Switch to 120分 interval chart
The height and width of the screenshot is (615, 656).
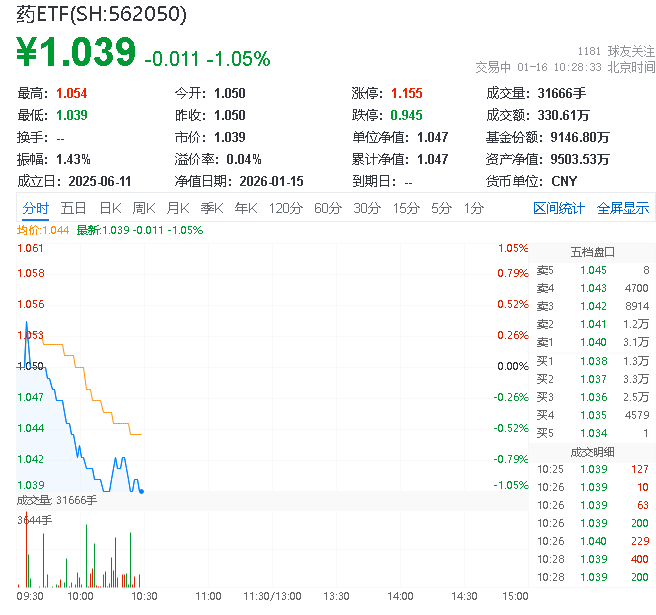(x=285, y=208)
